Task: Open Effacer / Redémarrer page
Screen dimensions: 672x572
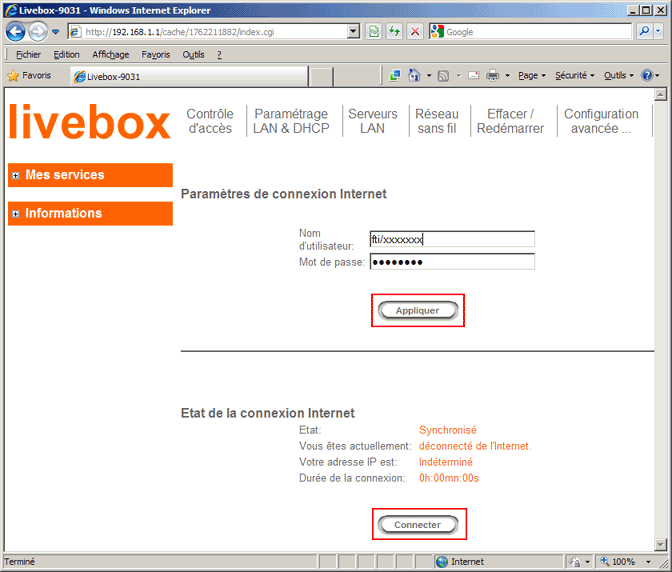Action: [x=510, y=121]
